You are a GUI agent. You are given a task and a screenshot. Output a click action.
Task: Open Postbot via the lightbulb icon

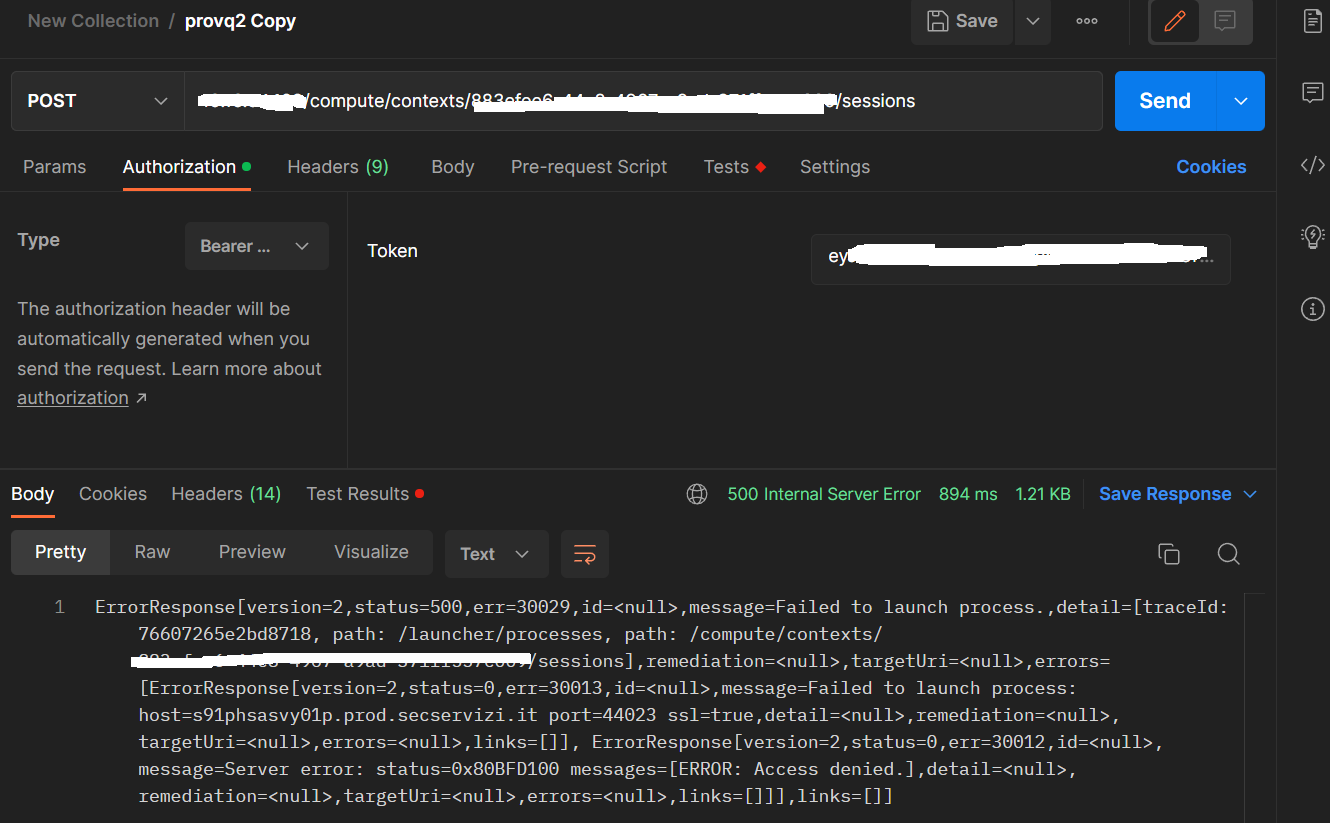1312,237
